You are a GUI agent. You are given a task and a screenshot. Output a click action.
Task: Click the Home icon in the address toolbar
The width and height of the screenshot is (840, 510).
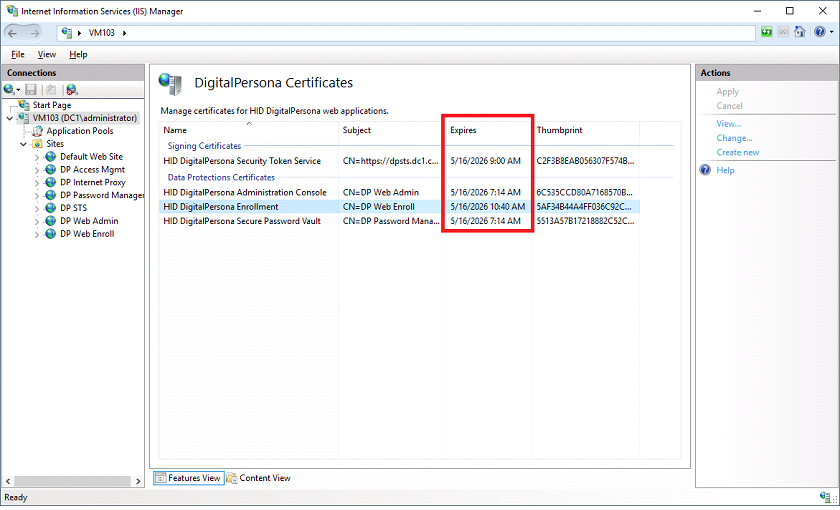point(799,32)
